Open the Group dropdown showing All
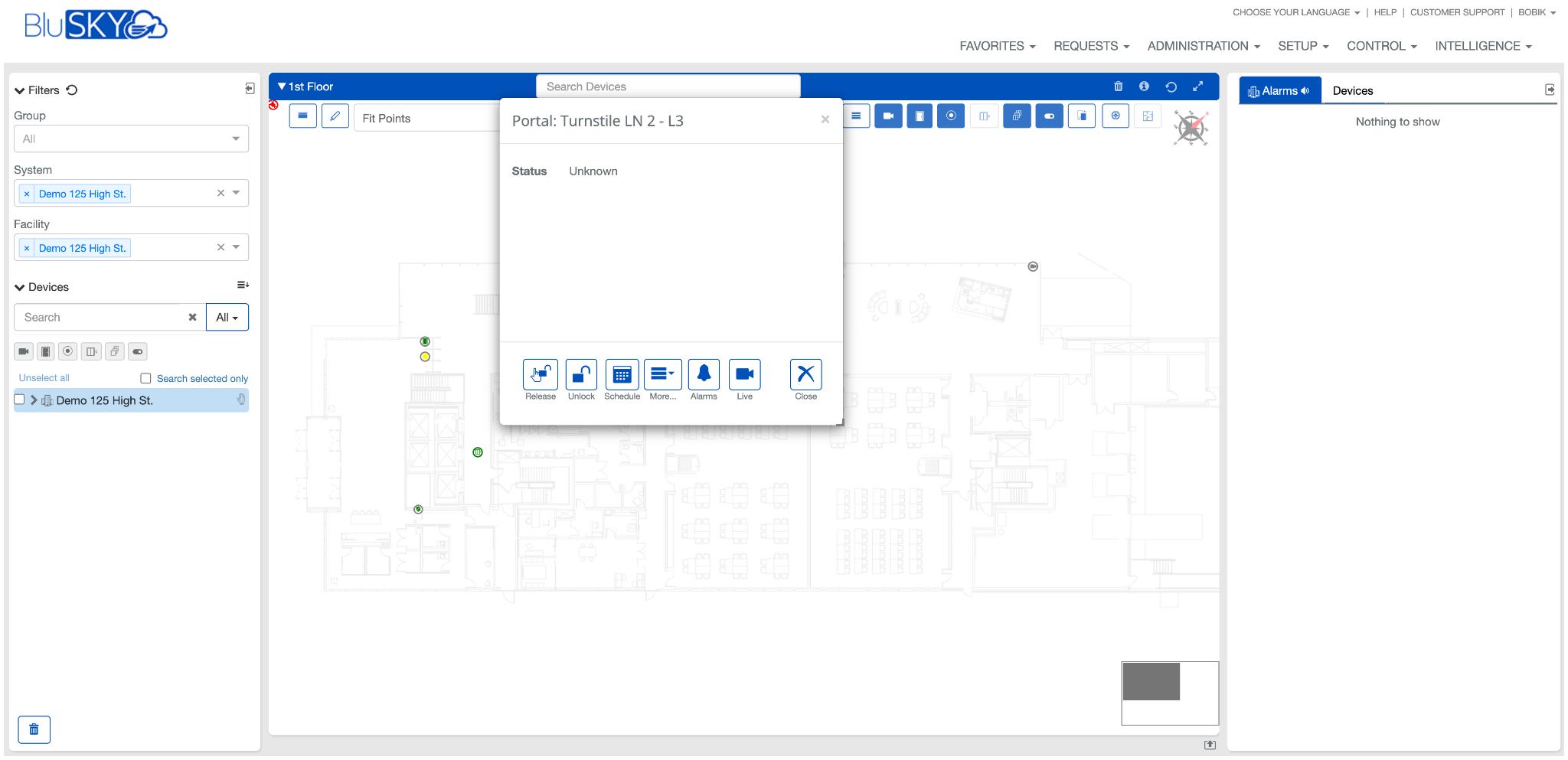The image size is (1568, 760). tap(130, 139)
